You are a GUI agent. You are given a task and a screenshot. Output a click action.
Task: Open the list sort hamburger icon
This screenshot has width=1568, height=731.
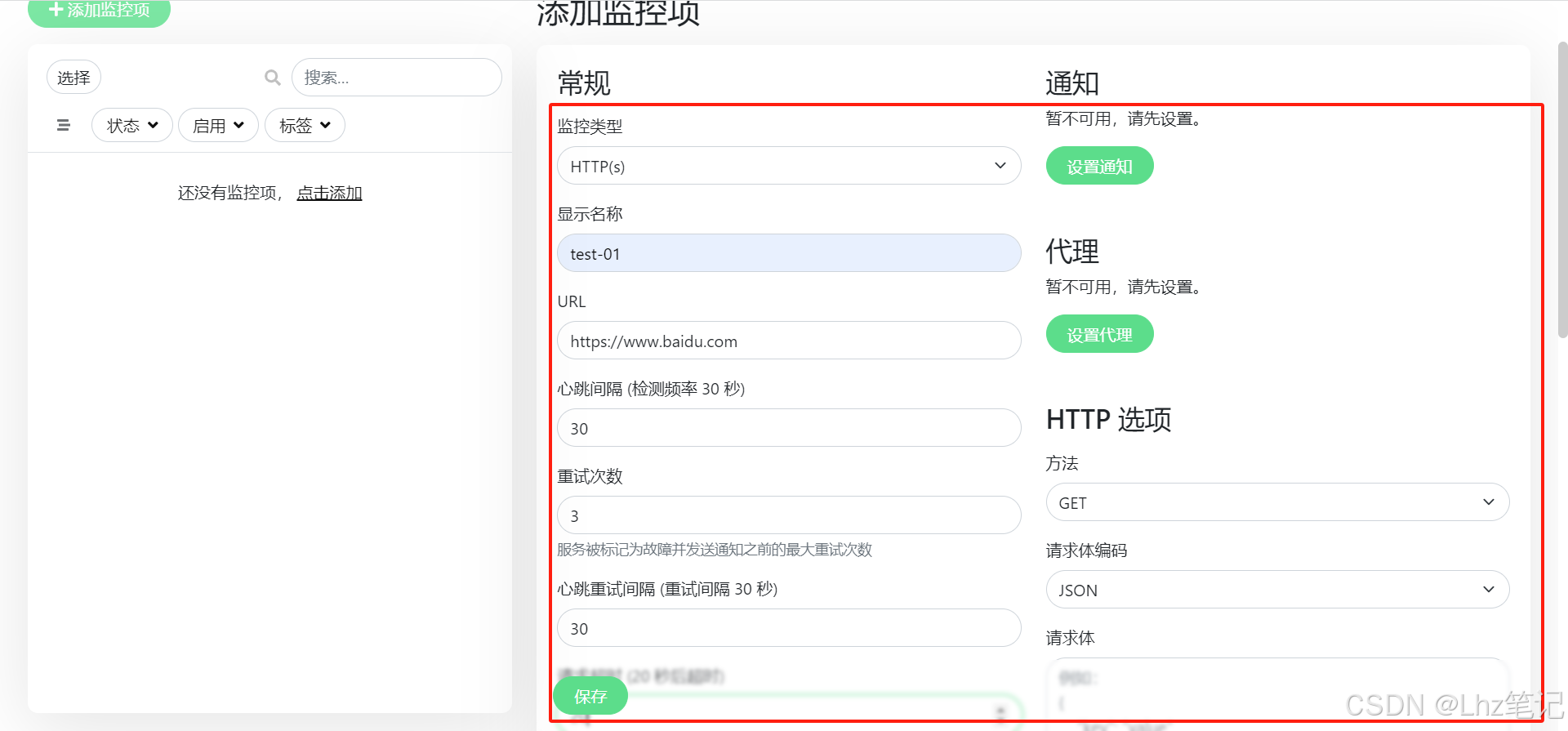point(64,125)
